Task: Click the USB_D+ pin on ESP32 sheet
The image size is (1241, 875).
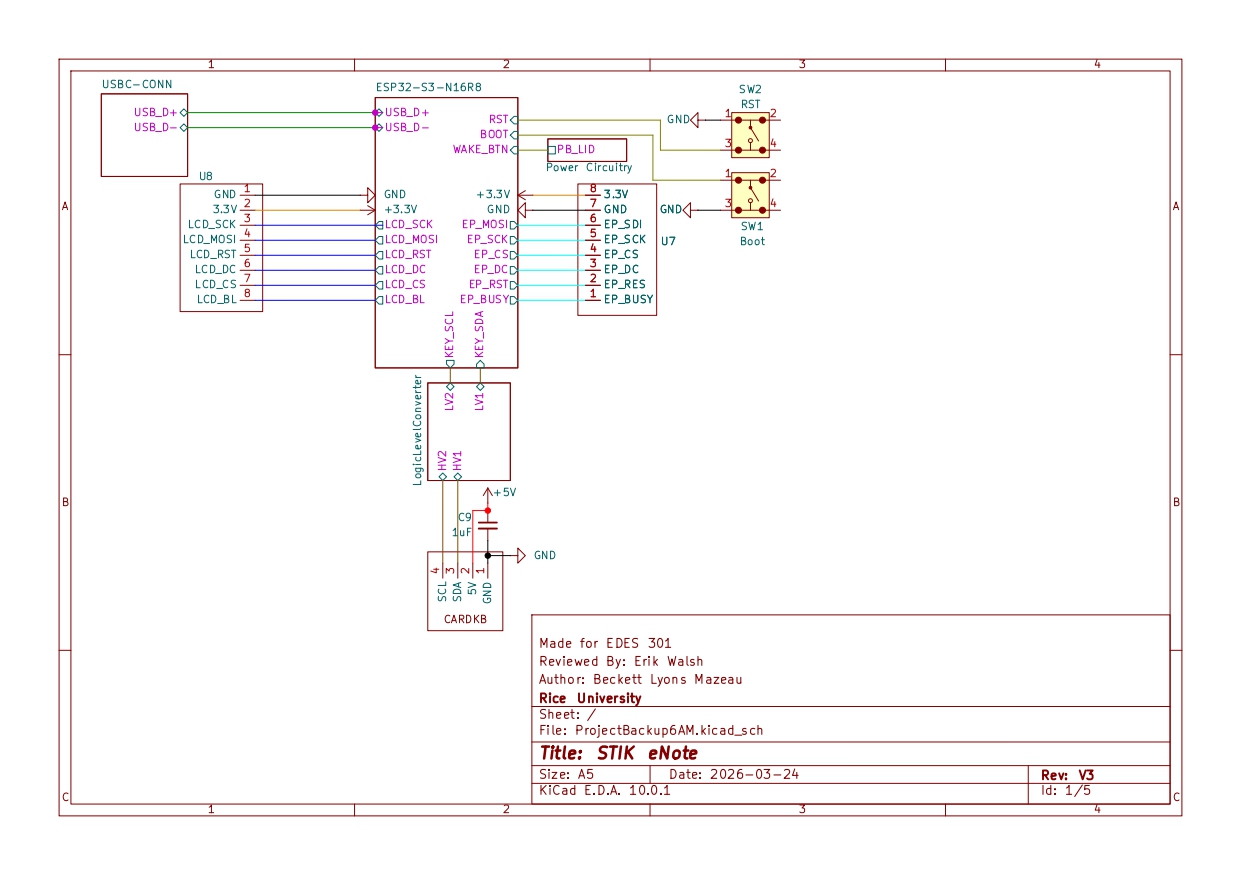Action: [x=407, y=112]
